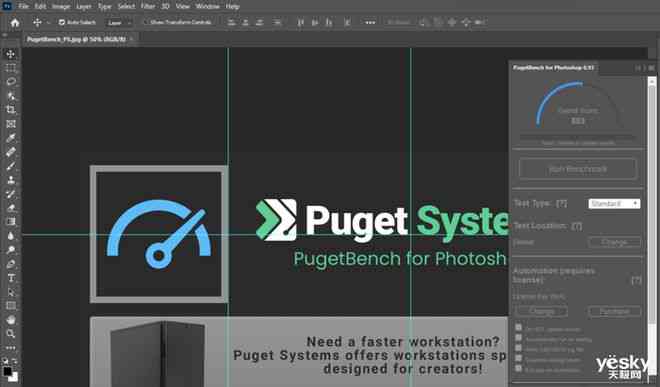This screenshot has height=387, width=660.
Task: Select the Crop tool
Action: tap(11, 110)
